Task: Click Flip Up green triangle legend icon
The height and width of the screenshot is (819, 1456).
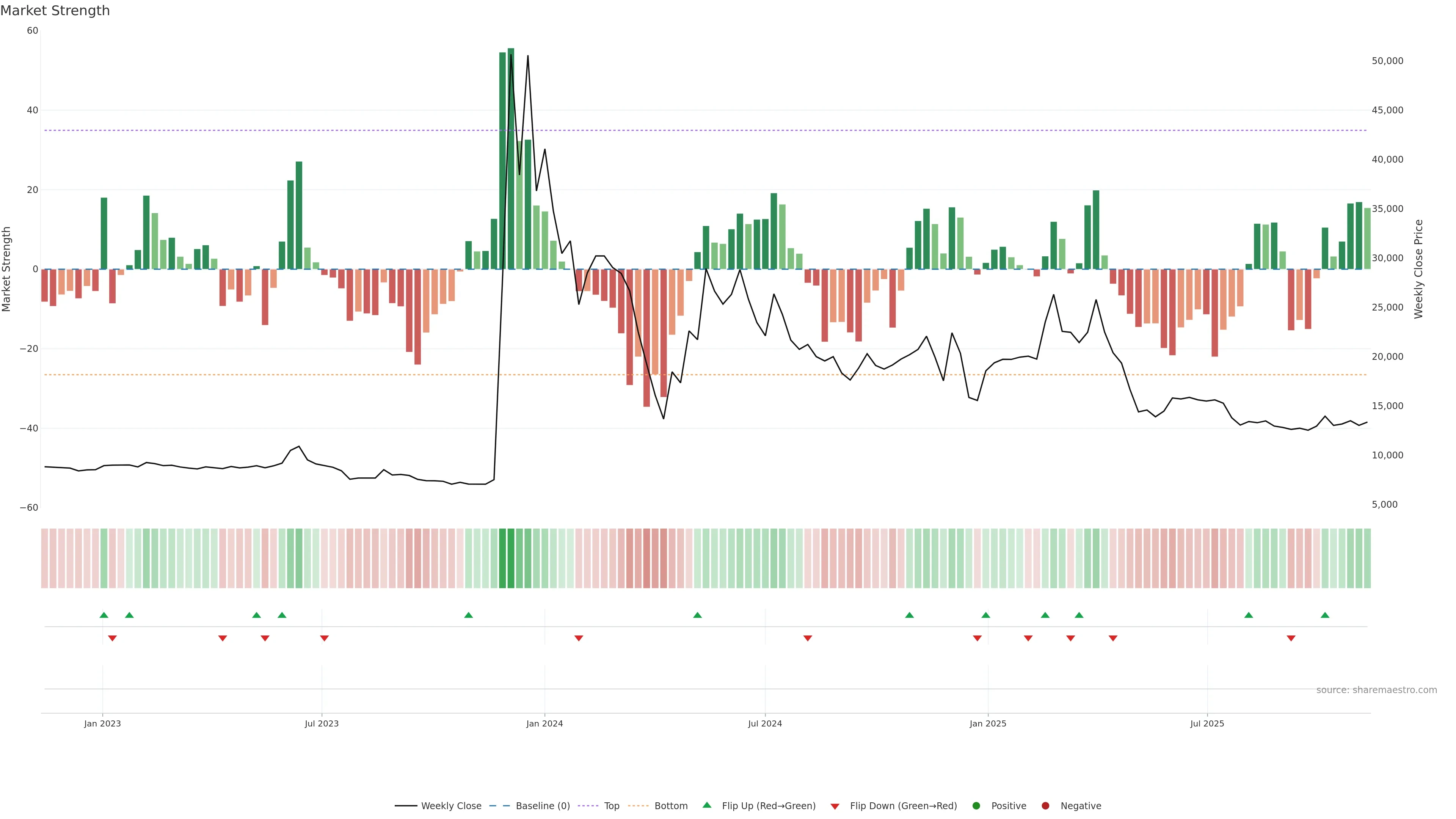Action: pyautogui.click(x=706, y=805)
